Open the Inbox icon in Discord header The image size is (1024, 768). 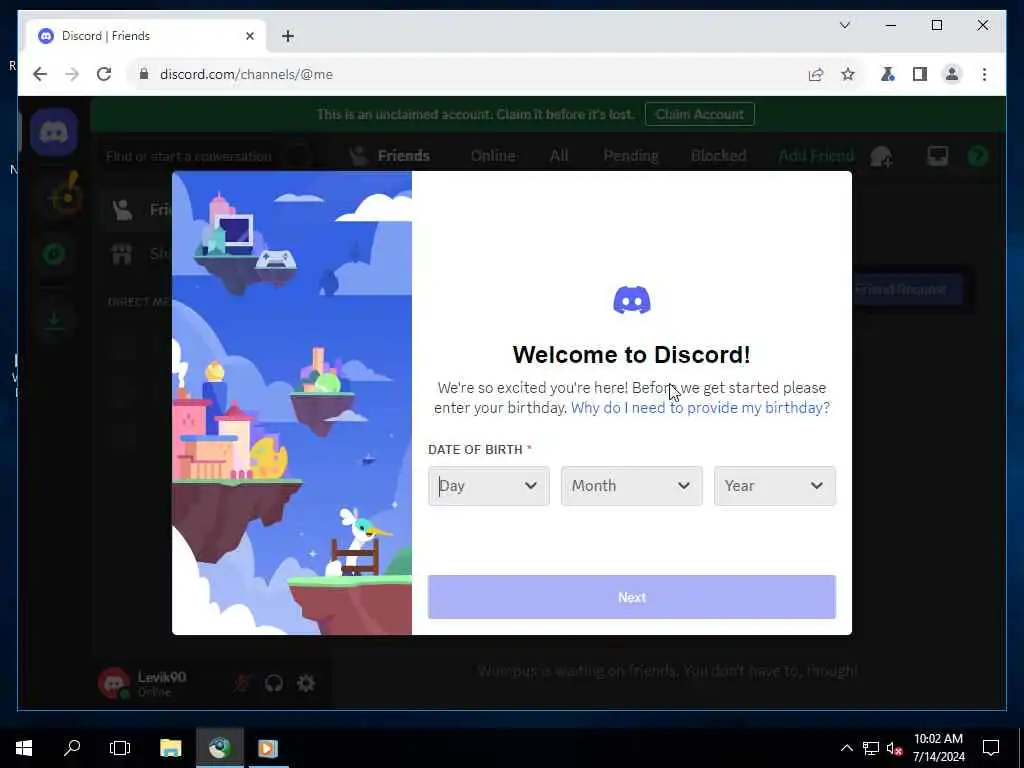coord(938,156)
